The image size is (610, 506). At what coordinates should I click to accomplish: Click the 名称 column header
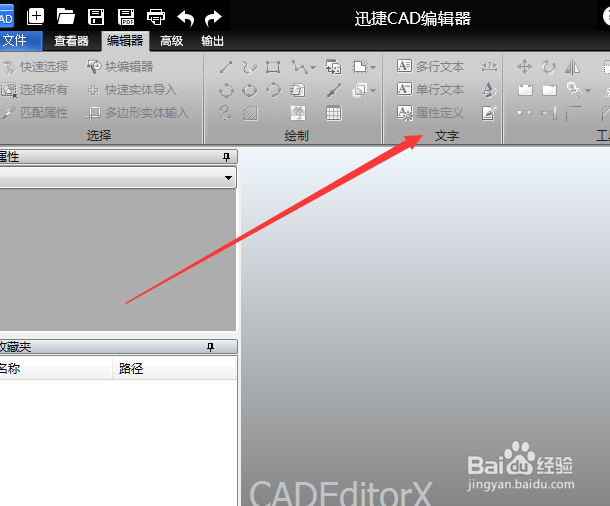click(x=56, y=368)
